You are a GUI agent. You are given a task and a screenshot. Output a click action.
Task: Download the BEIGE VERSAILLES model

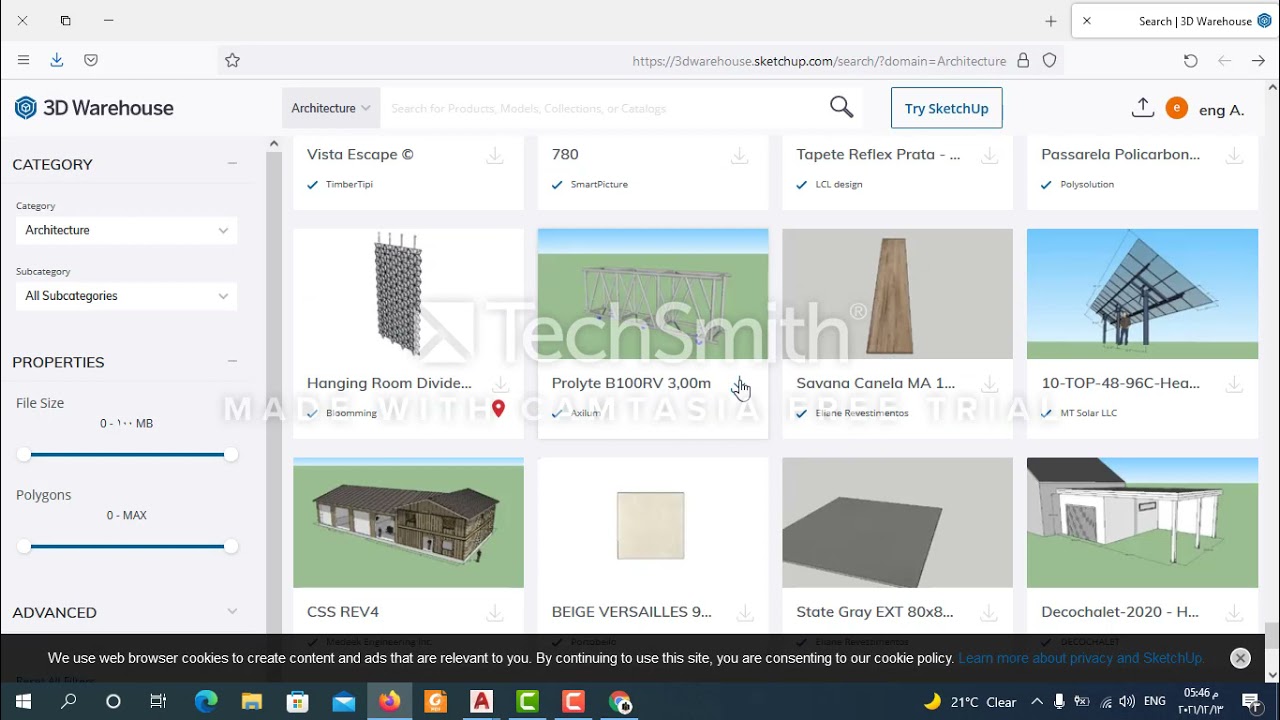click(x=744, y=612)
